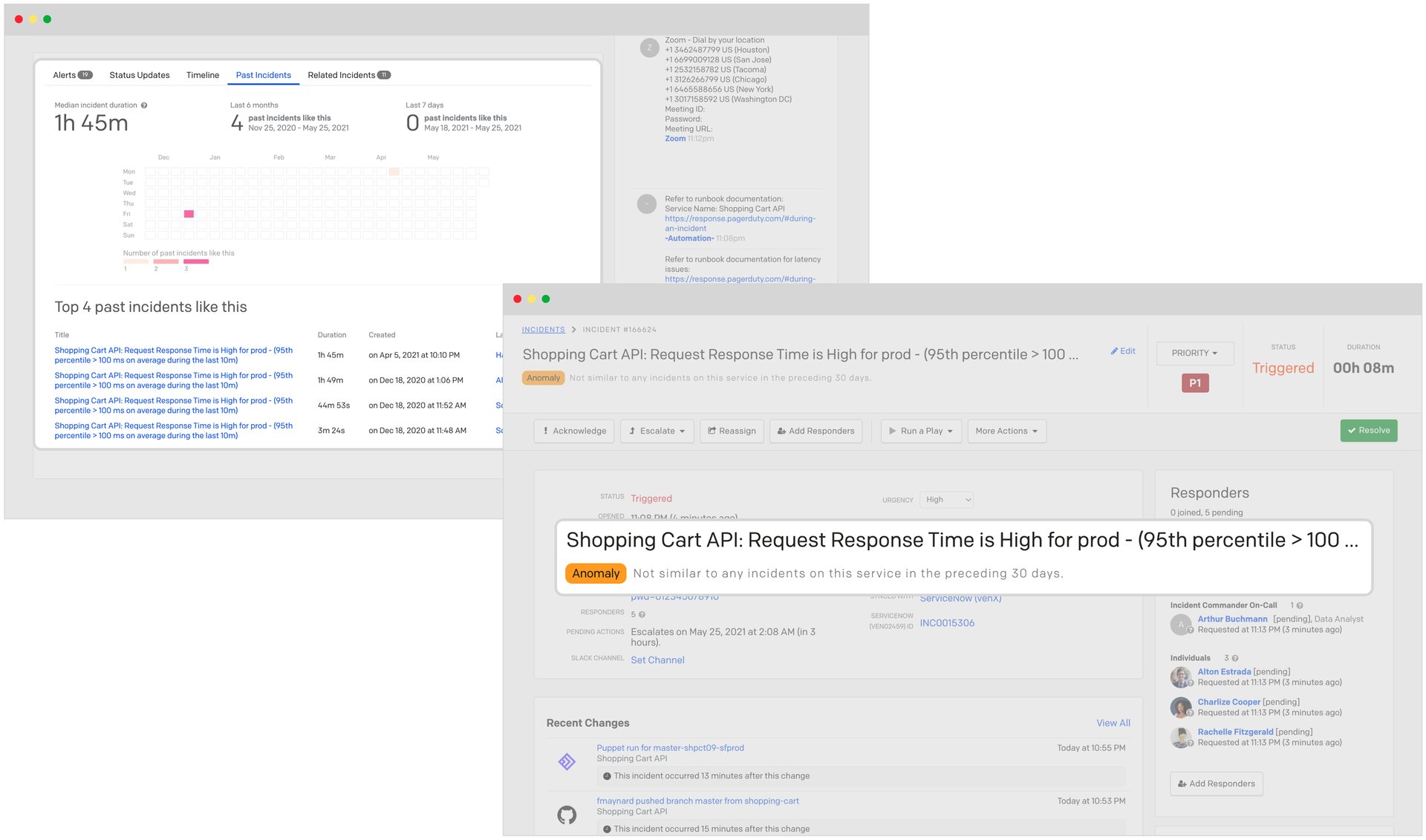Click Add Responders button in Responders panel
Screen dimensions: 1426x840
[x=1216, y=784]
